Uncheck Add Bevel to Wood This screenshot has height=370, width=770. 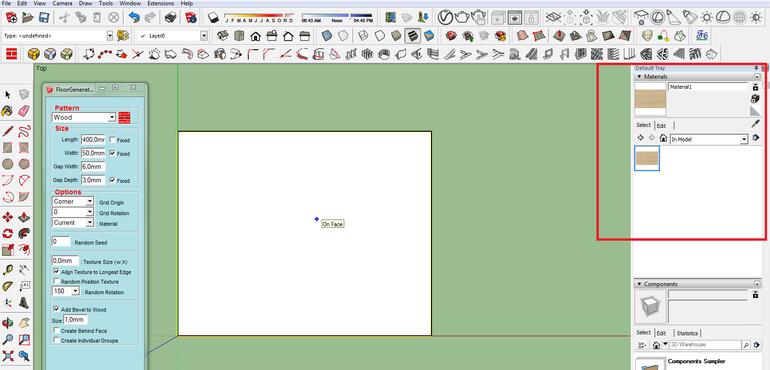point(56,309)
